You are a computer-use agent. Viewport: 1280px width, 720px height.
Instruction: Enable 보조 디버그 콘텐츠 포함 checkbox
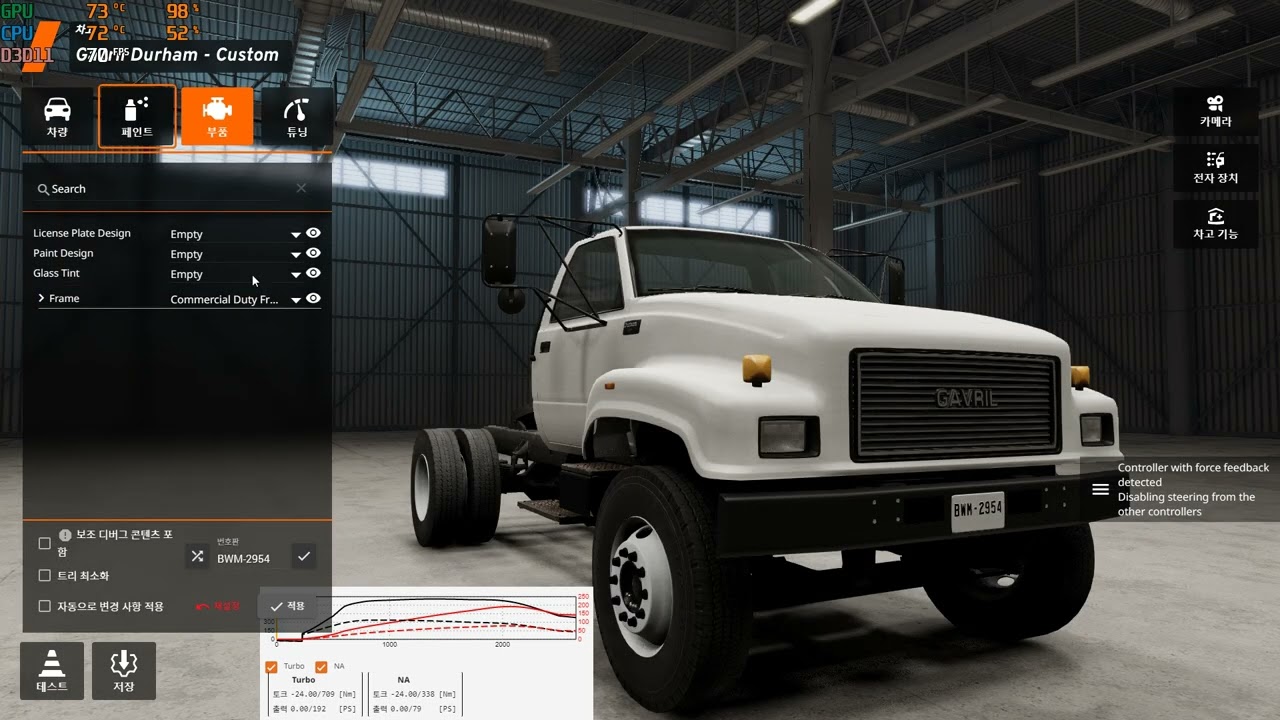pos(44,543)
